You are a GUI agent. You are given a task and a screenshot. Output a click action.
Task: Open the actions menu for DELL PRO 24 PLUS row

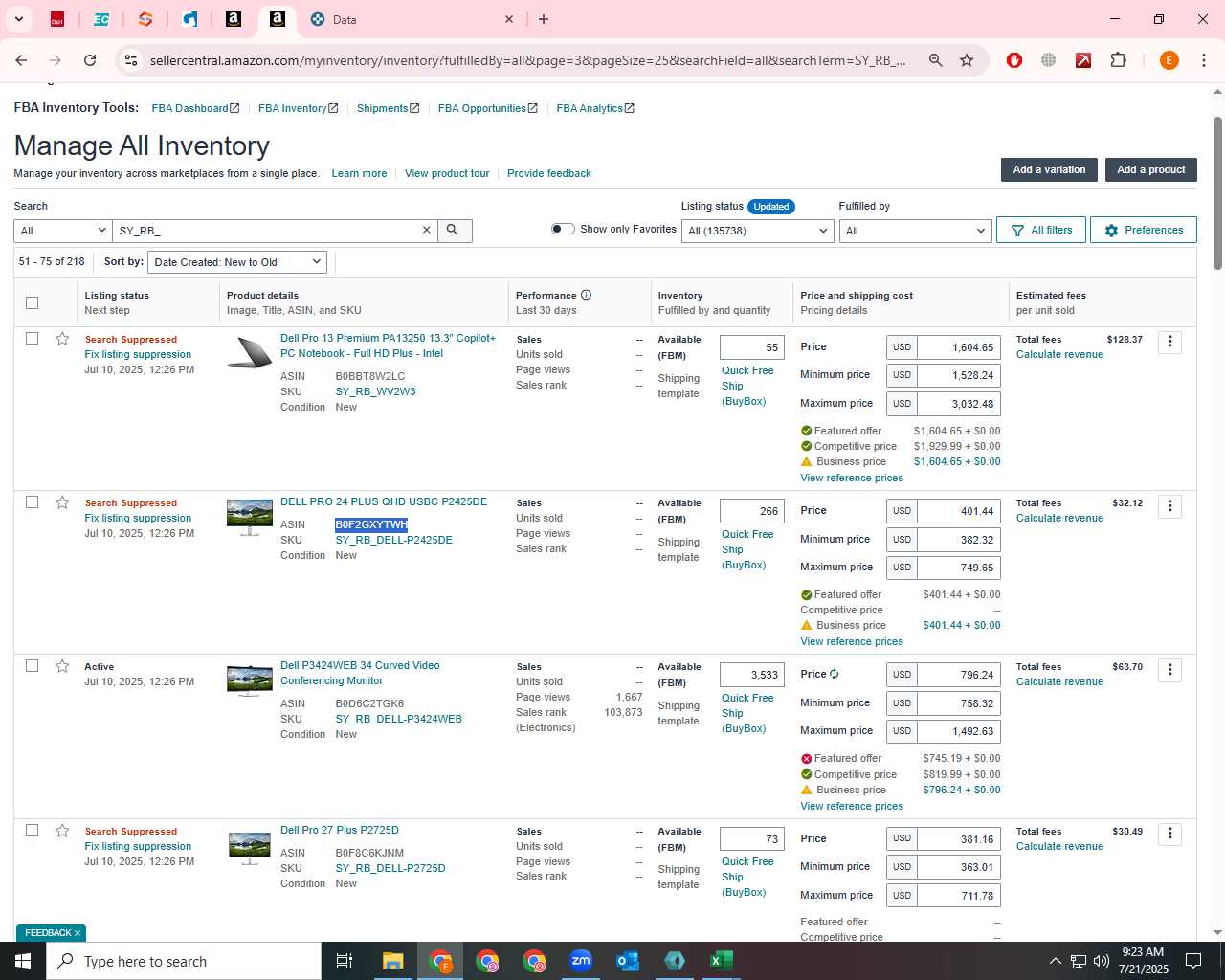[x=1169, y=506]
